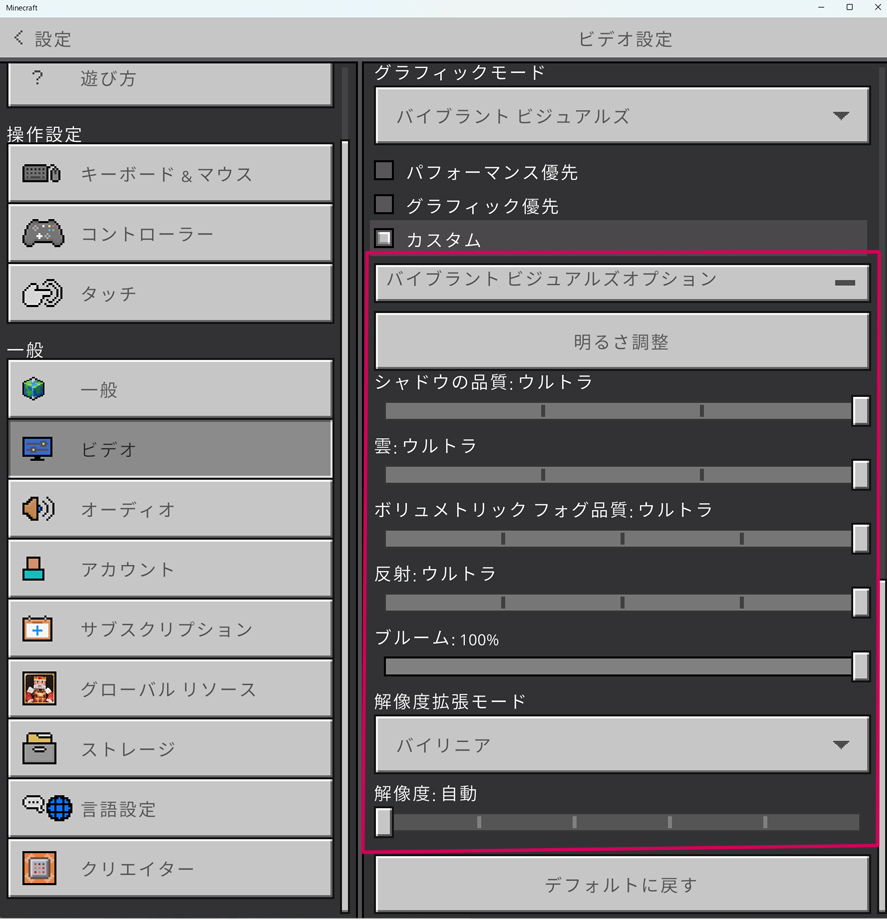
Task: Open the 解像度拡張モード バイリニア dropdown
Action: [622, 745]
